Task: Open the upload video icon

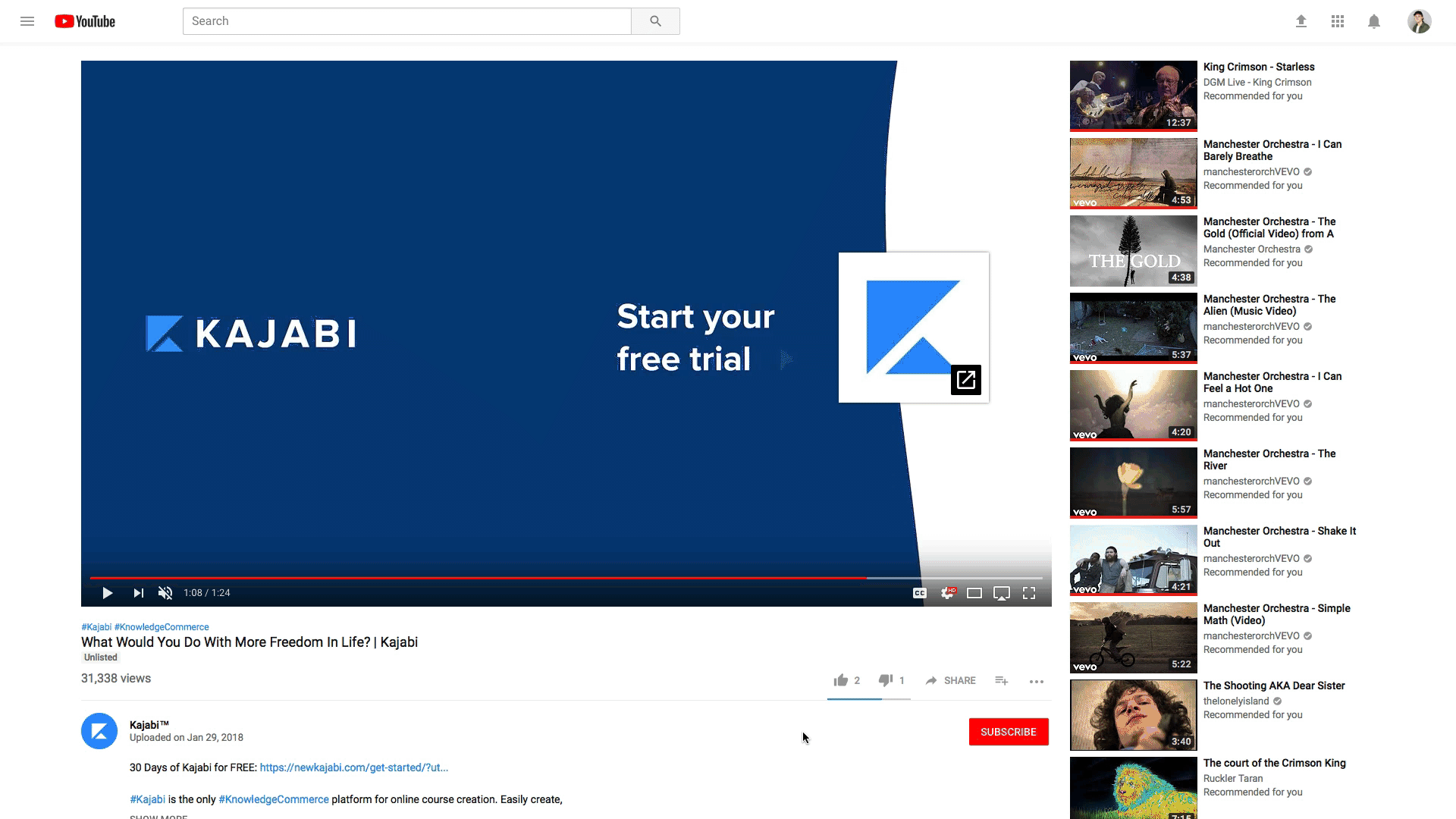Action: (1301, 21)
